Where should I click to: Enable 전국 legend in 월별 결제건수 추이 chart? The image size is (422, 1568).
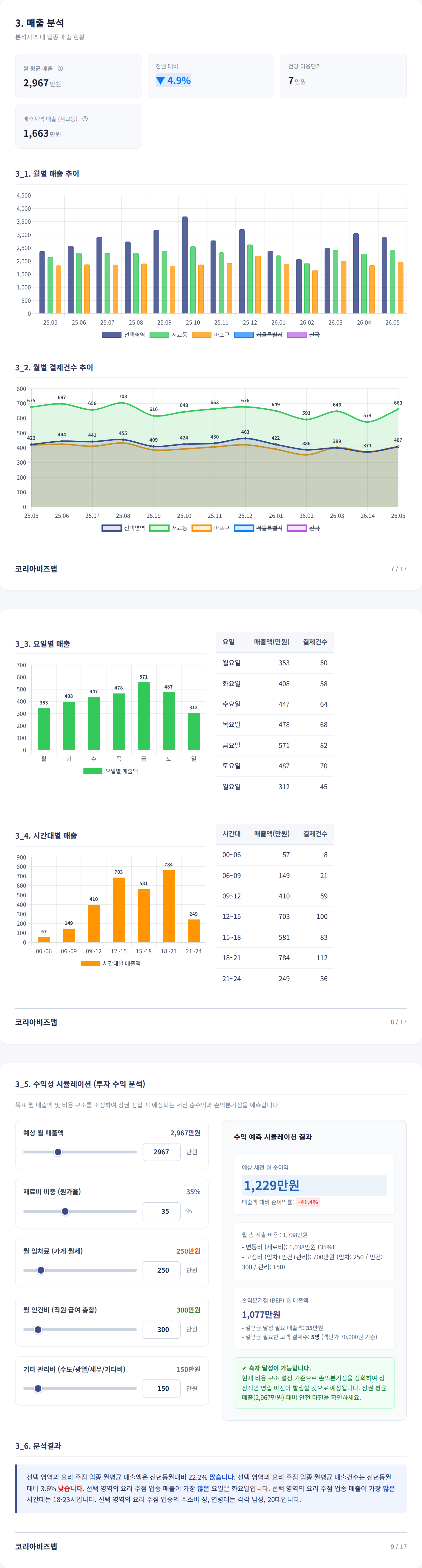(x=303, y=528)
